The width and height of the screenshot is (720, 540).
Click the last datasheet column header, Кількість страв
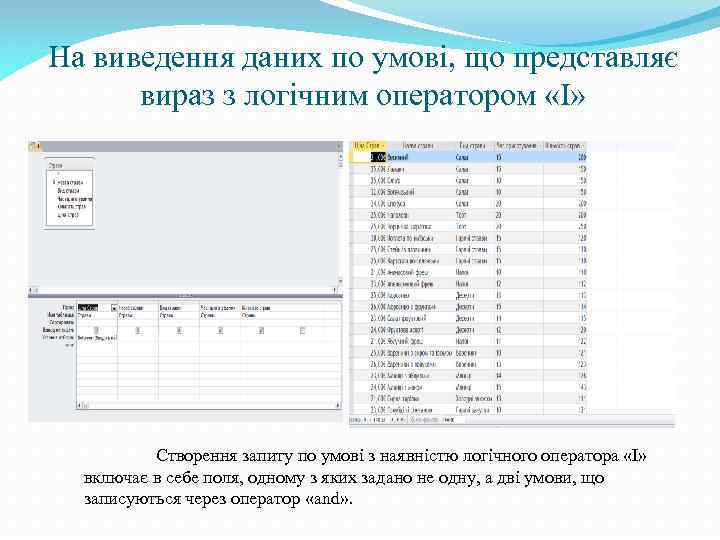[x=564, y=146]
